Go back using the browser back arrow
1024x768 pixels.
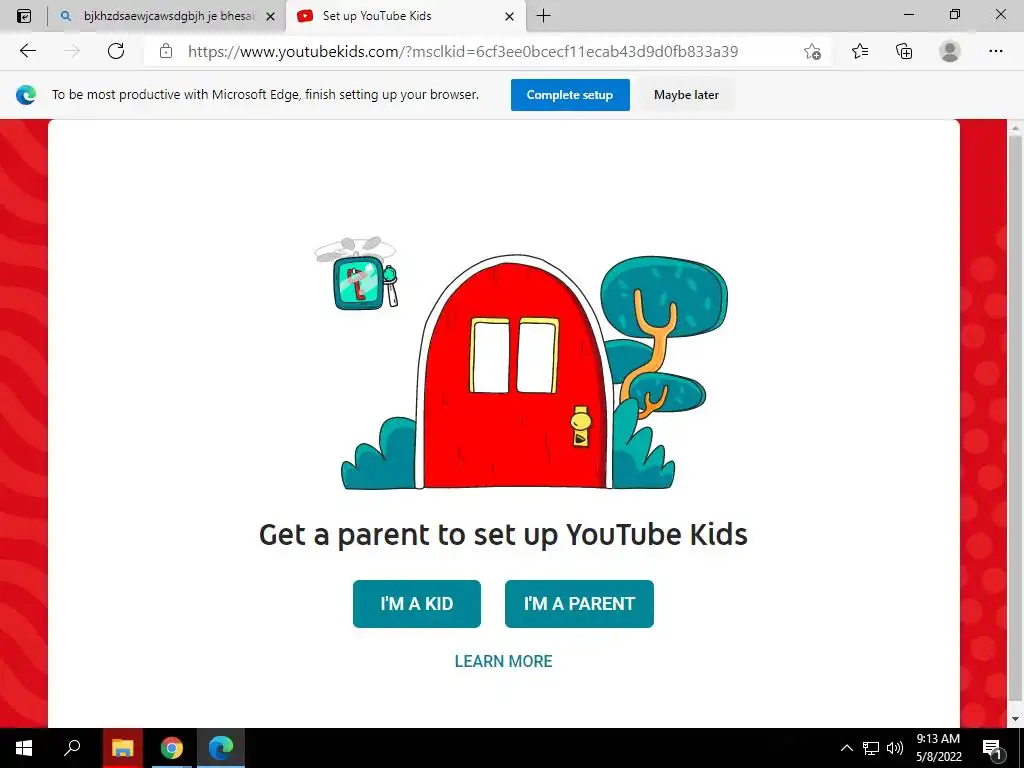click(27, 51)
